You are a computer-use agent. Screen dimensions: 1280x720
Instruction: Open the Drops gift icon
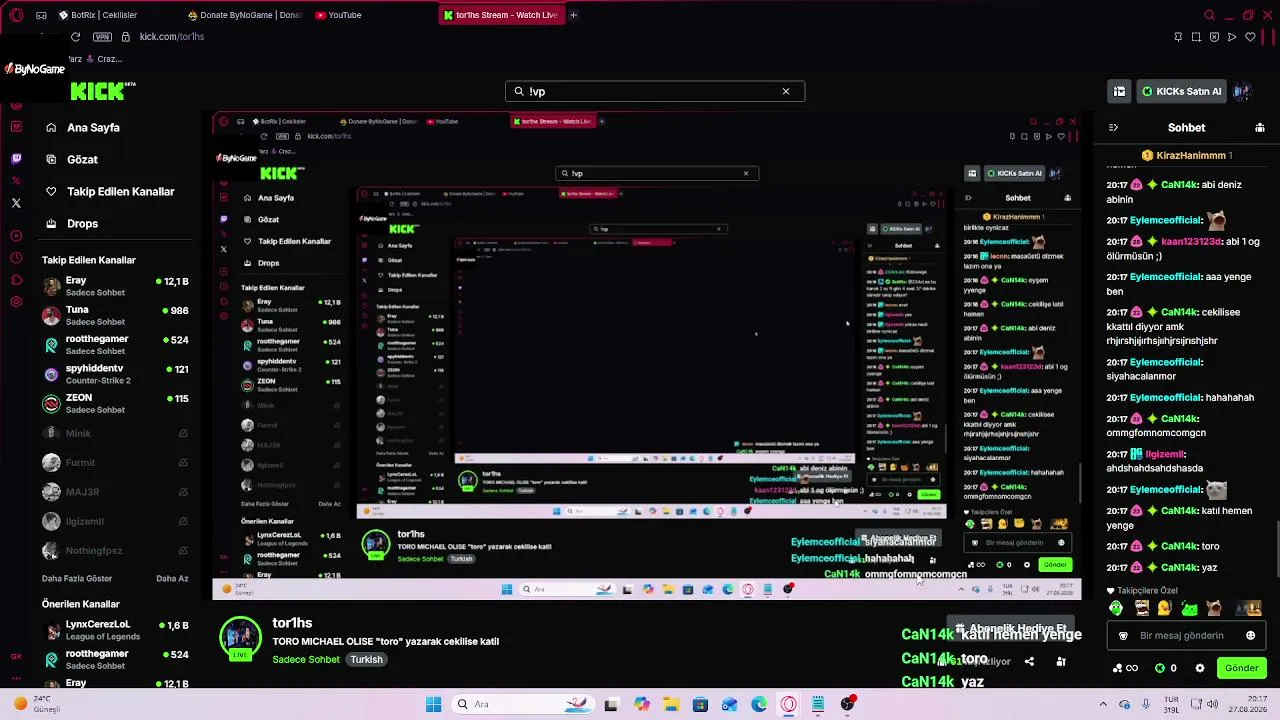pos(51,223)
